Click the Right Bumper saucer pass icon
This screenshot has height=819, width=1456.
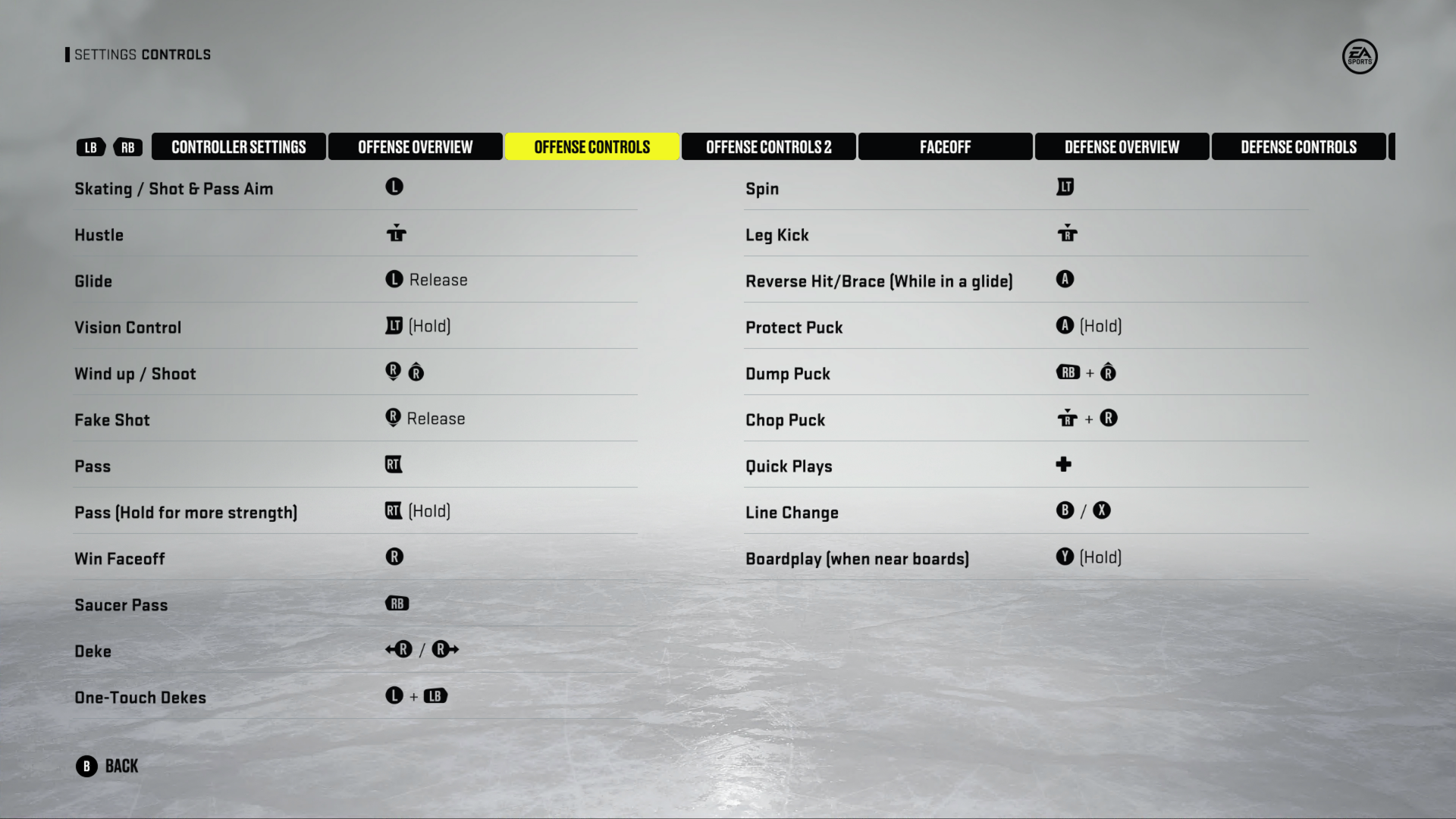click(397, 603)
